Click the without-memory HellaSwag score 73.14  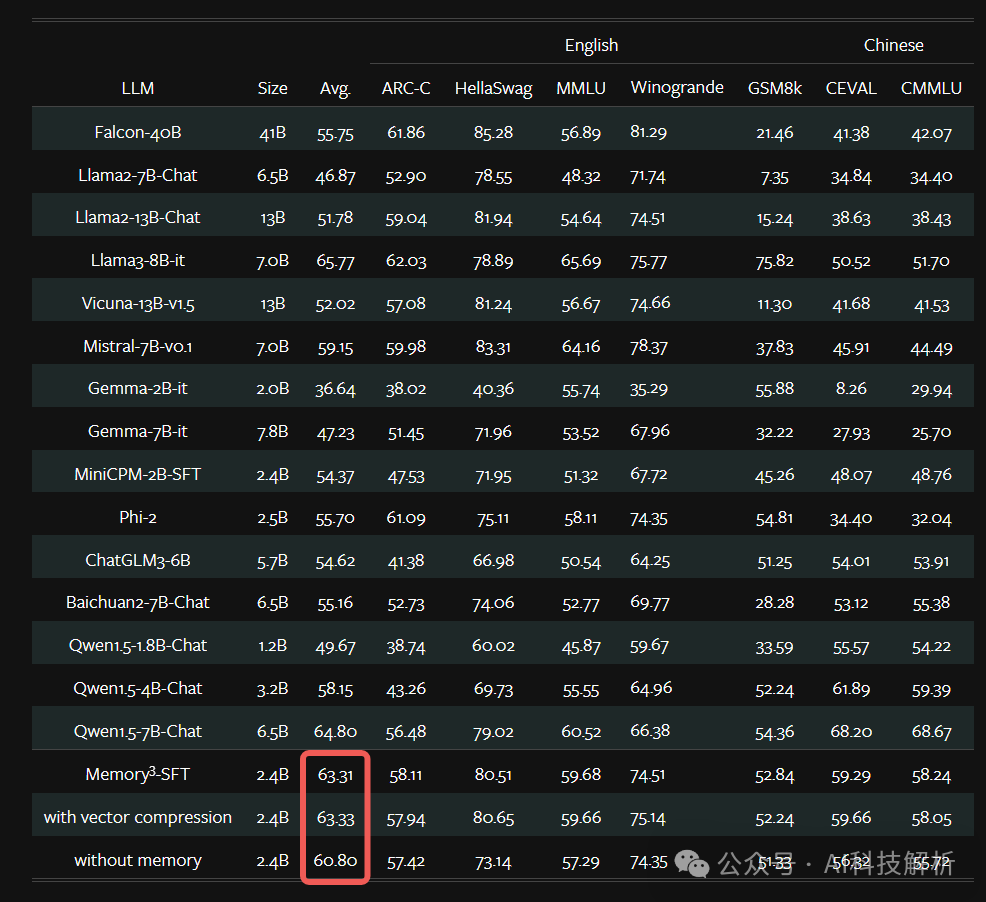[x=494, y=862]
